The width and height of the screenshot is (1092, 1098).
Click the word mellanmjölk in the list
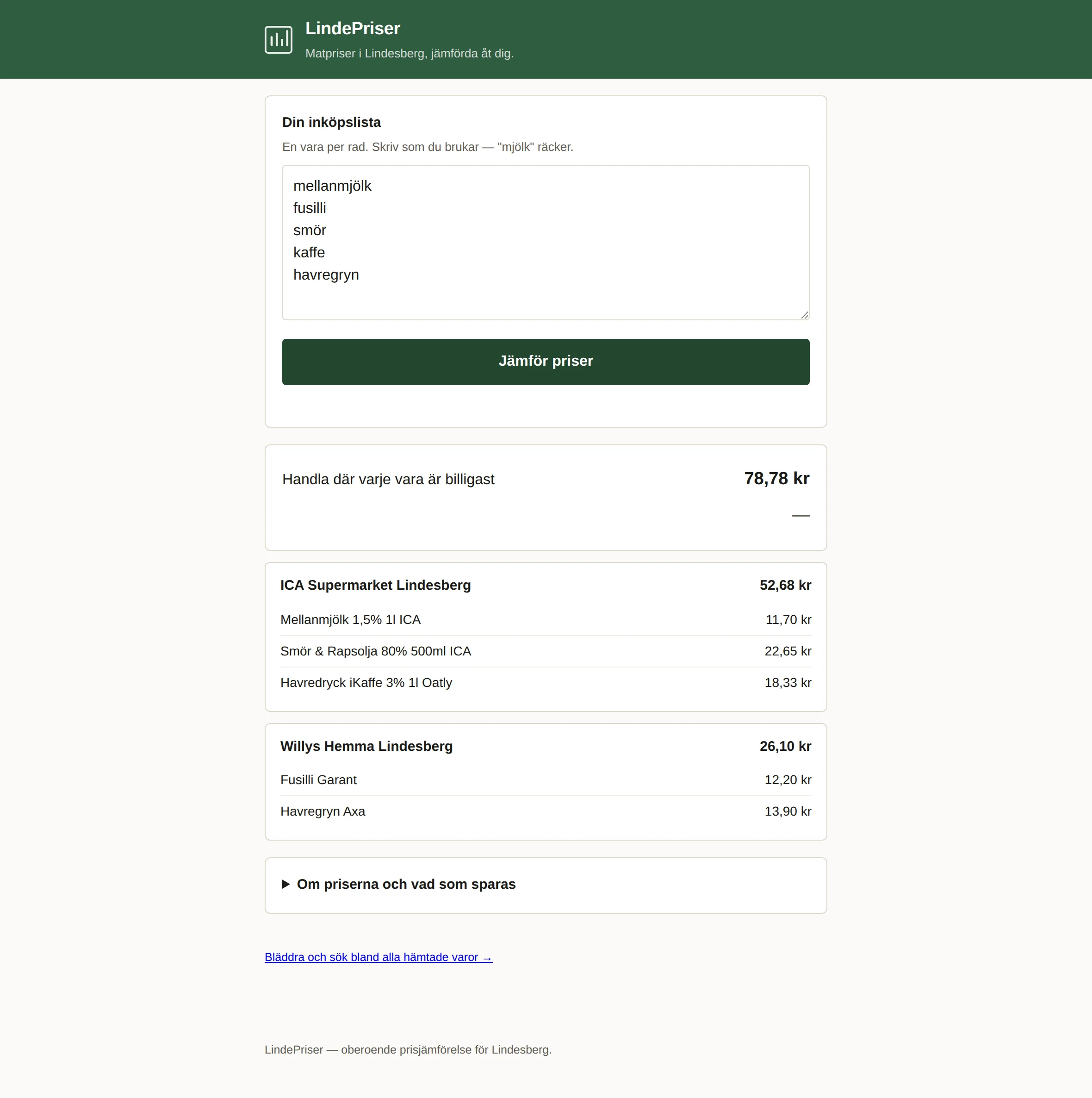tap(332, 186)
